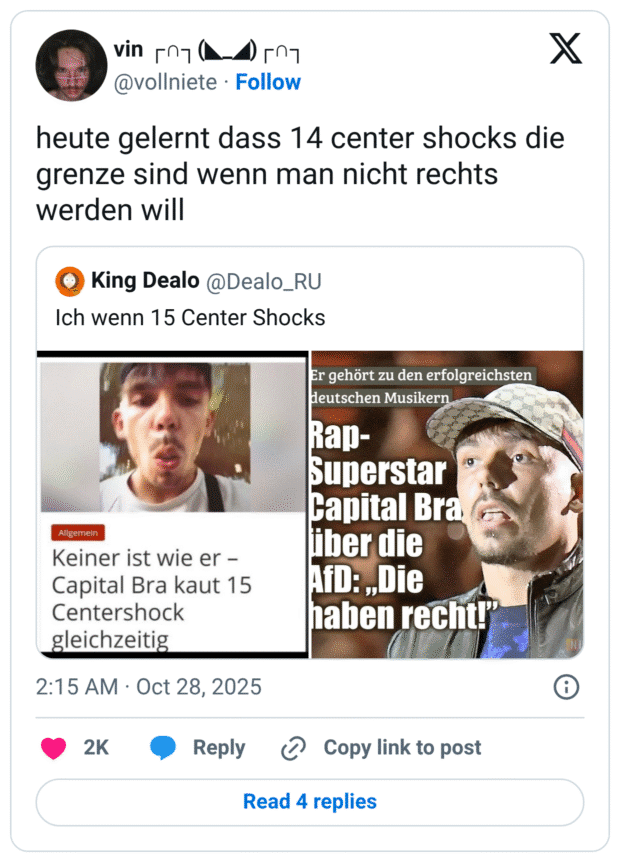Open X homepage via the X logo
Screen dimensions: 620x862
tap(566, 47)
